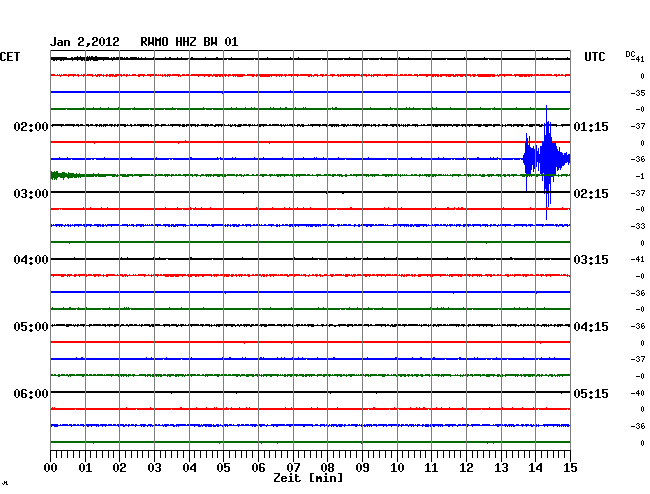The image size is (650, 494).
Task: Click minute tick label 07 on axis
Action: pos(293,467)
